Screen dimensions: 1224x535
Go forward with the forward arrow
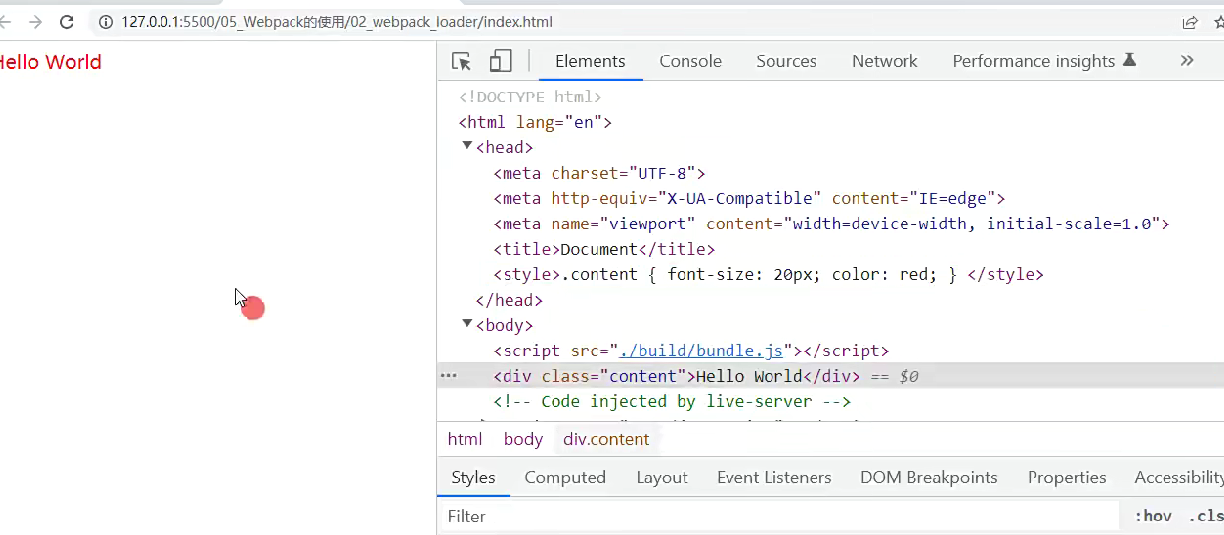pyautogui.click(x=35, y=22)
